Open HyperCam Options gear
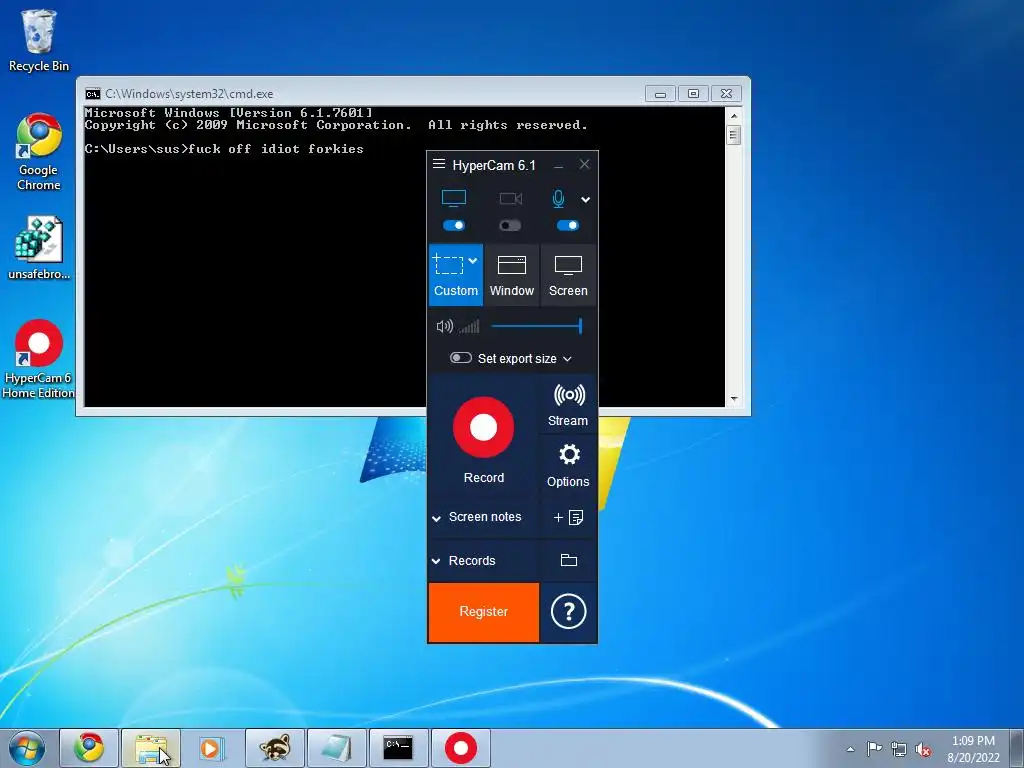1024x768 pixels. [x=568, y=466]
